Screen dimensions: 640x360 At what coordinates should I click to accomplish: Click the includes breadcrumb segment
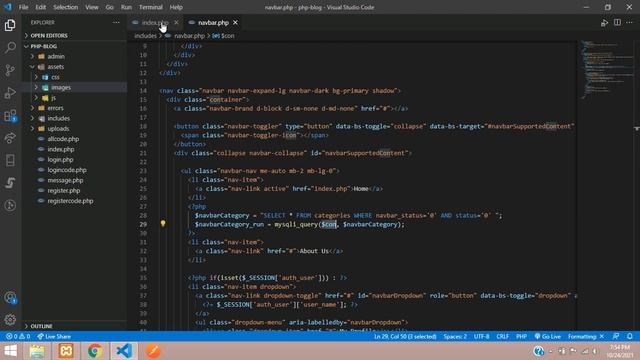[145, 36]
